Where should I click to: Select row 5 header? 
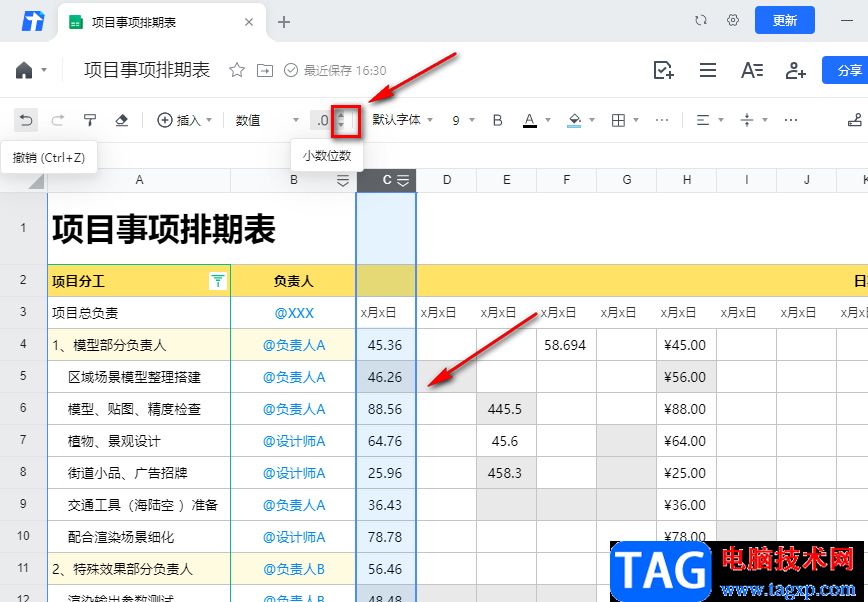click(23, 377)
